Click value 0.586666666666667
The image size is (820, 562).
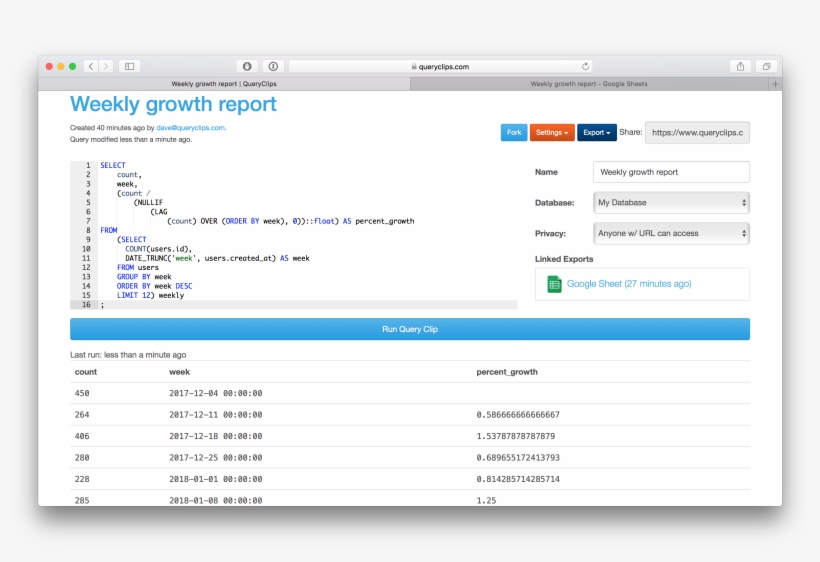pyautogui.click(x=518, y=415)
